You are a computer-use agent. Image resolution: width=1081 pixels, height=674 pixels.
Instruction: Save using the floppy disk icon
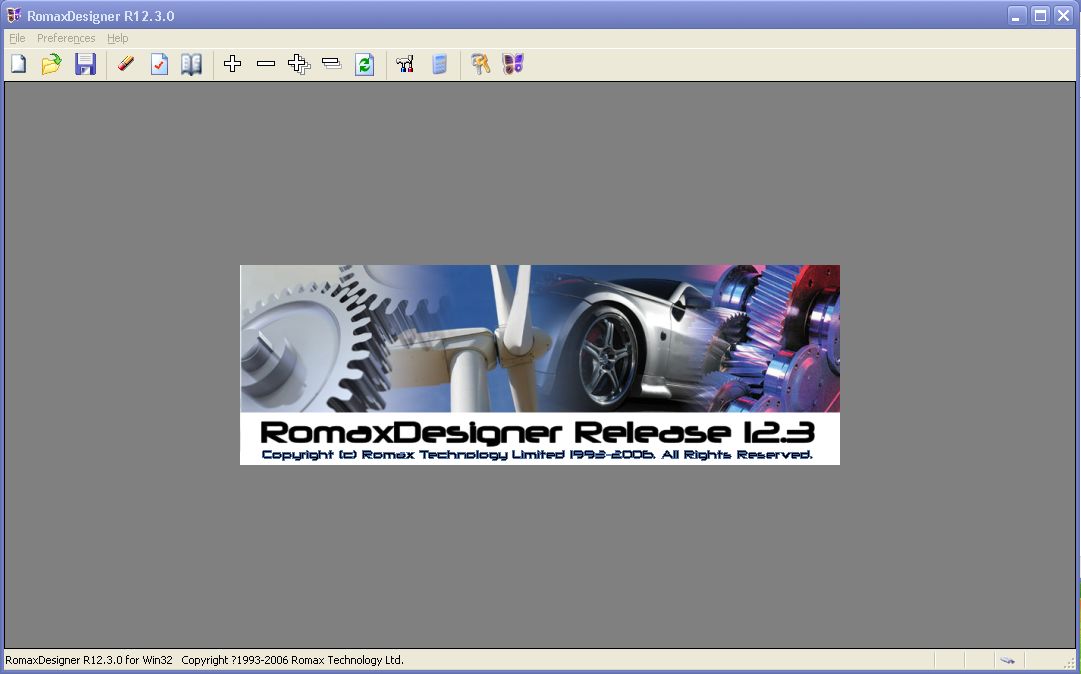[85, 65]
